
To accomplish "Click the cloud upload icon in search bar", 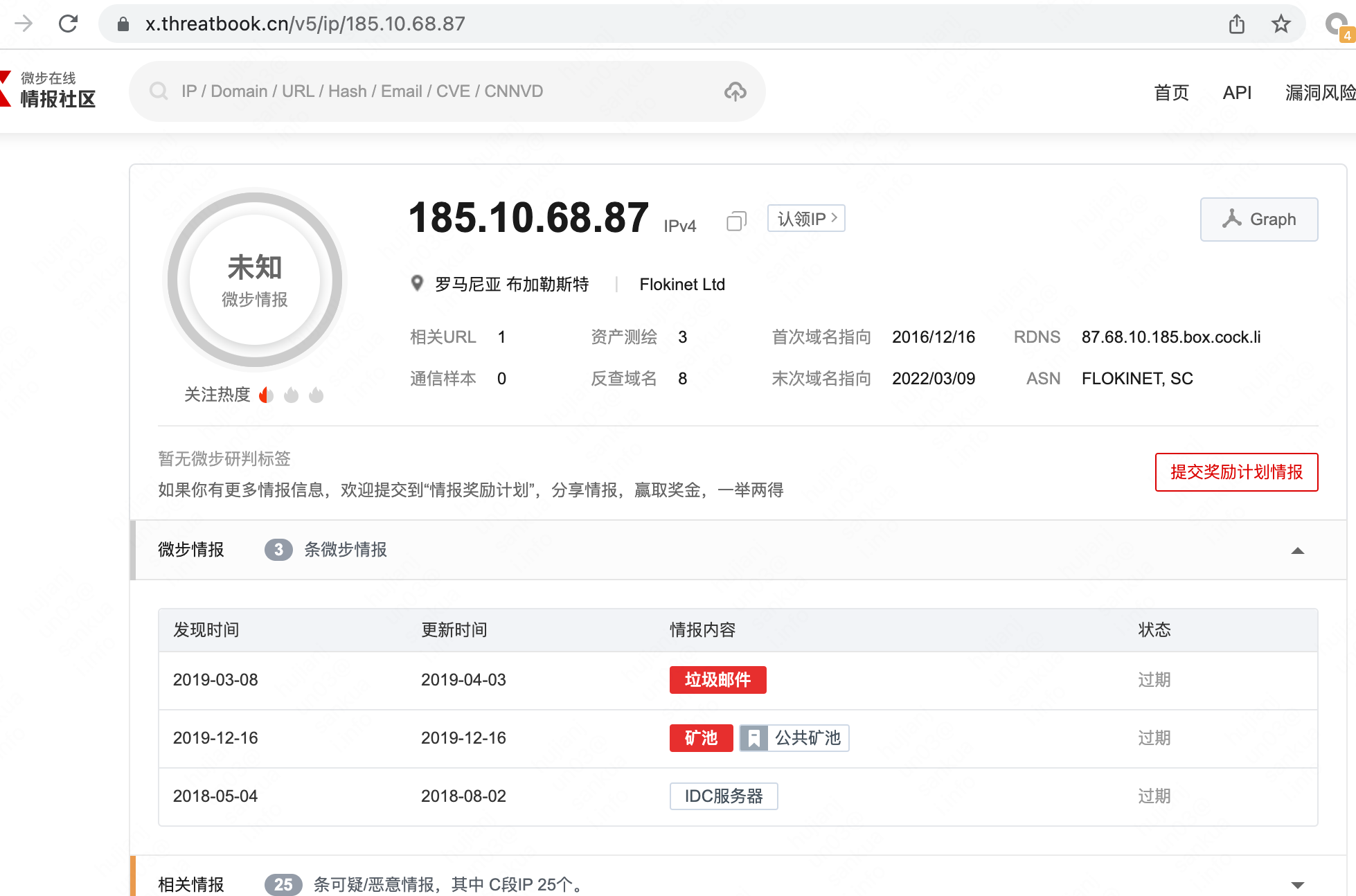I will pos(735,91).
